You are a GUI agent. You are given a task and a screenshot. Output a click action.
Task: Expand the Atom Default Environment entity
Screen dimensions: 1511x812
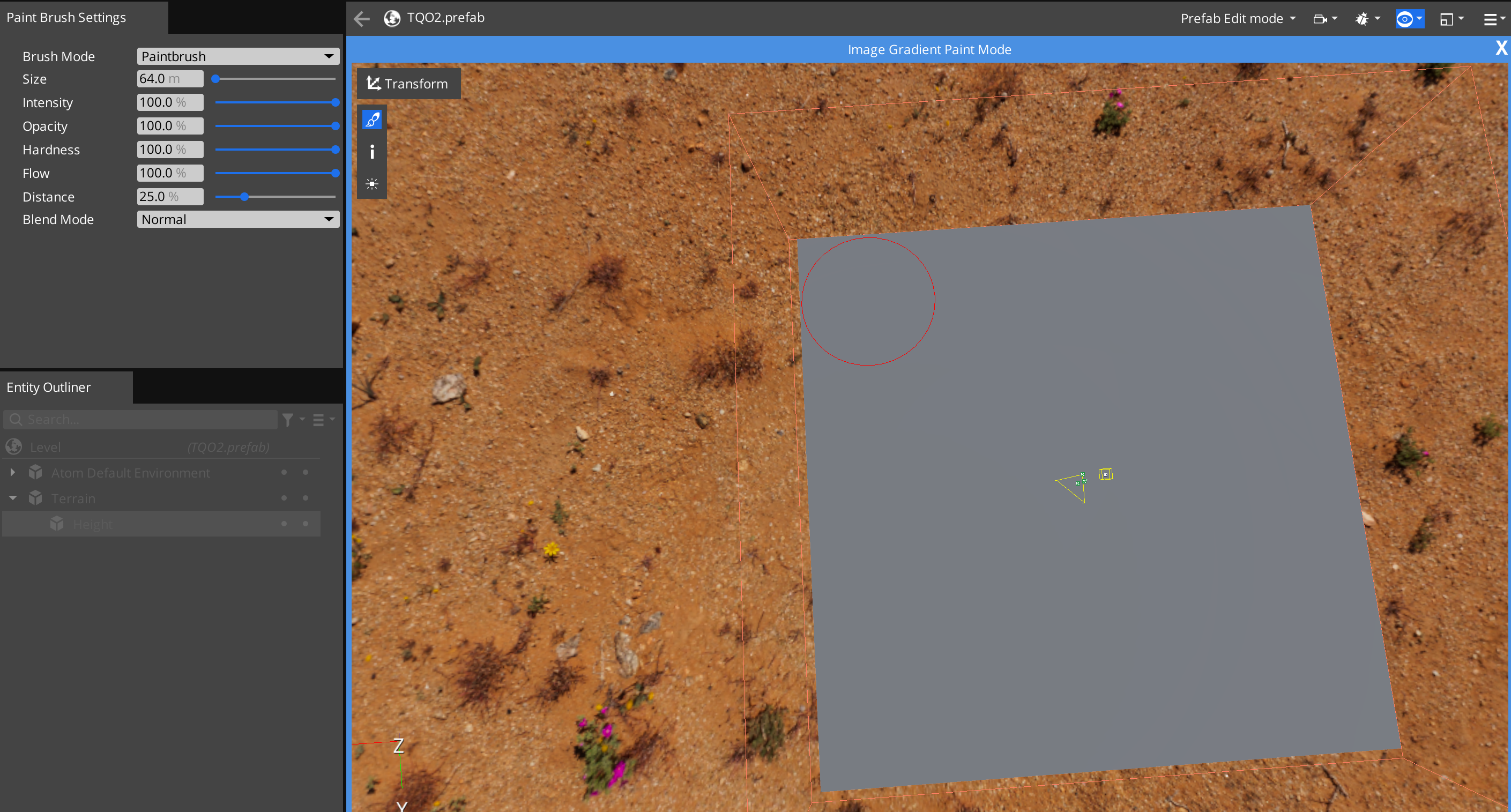click(x=12, y=472)
